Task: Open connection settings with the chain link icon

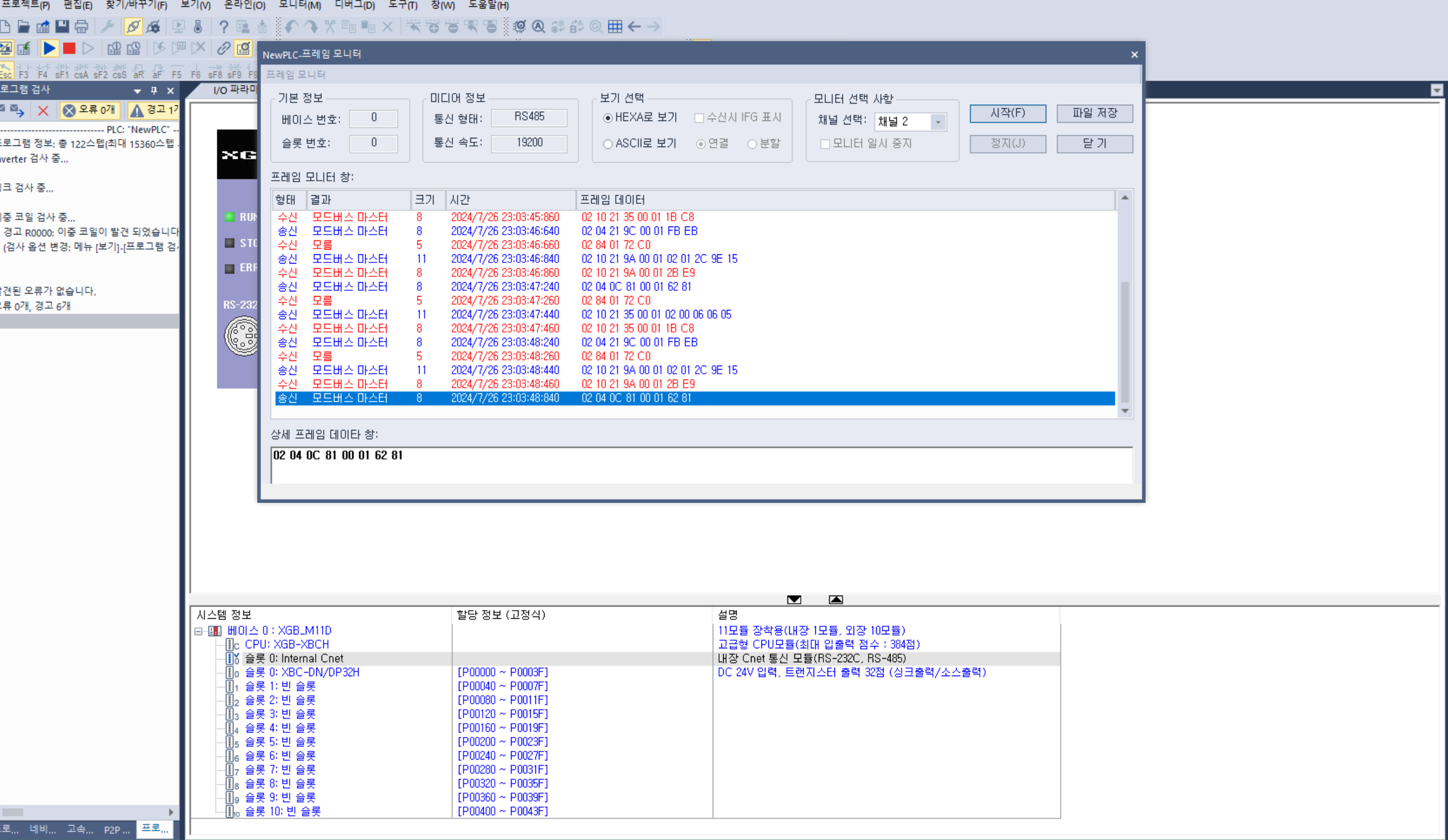Action: 224,49
